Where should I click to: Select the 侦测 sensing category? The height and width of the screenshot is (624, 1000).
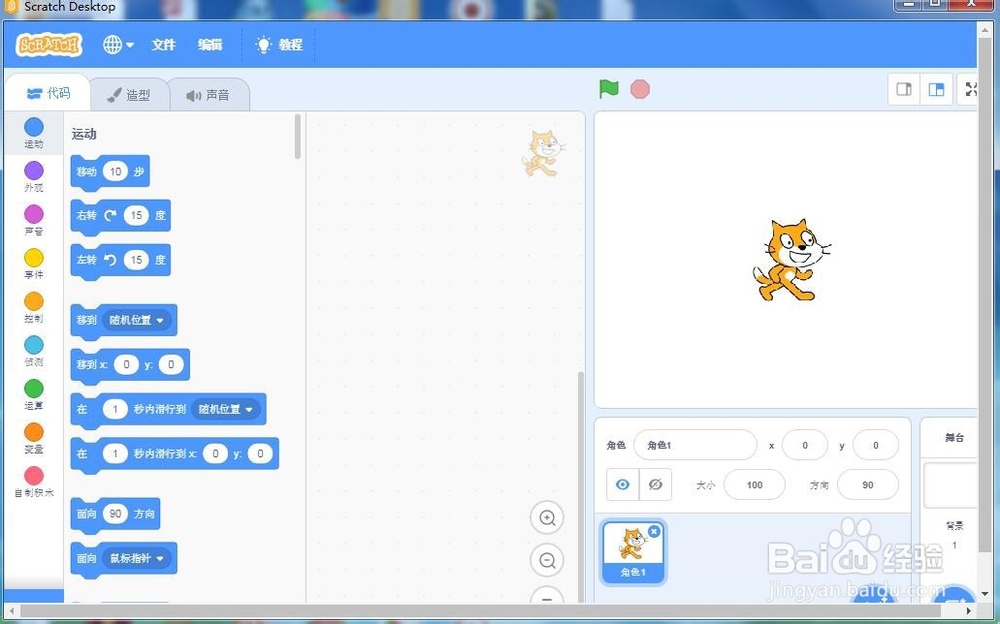click(x=34, y=351)
